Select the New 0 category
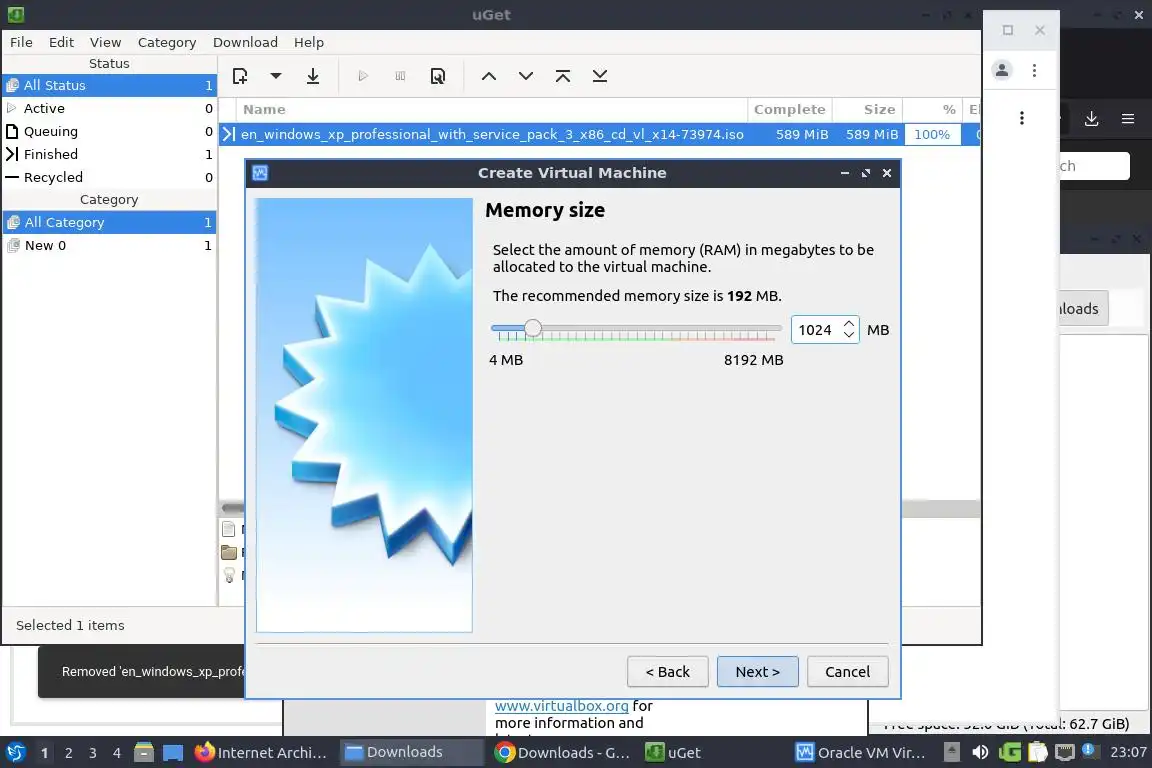Viewport: 1152px width, 768px height. coord(109,245)
